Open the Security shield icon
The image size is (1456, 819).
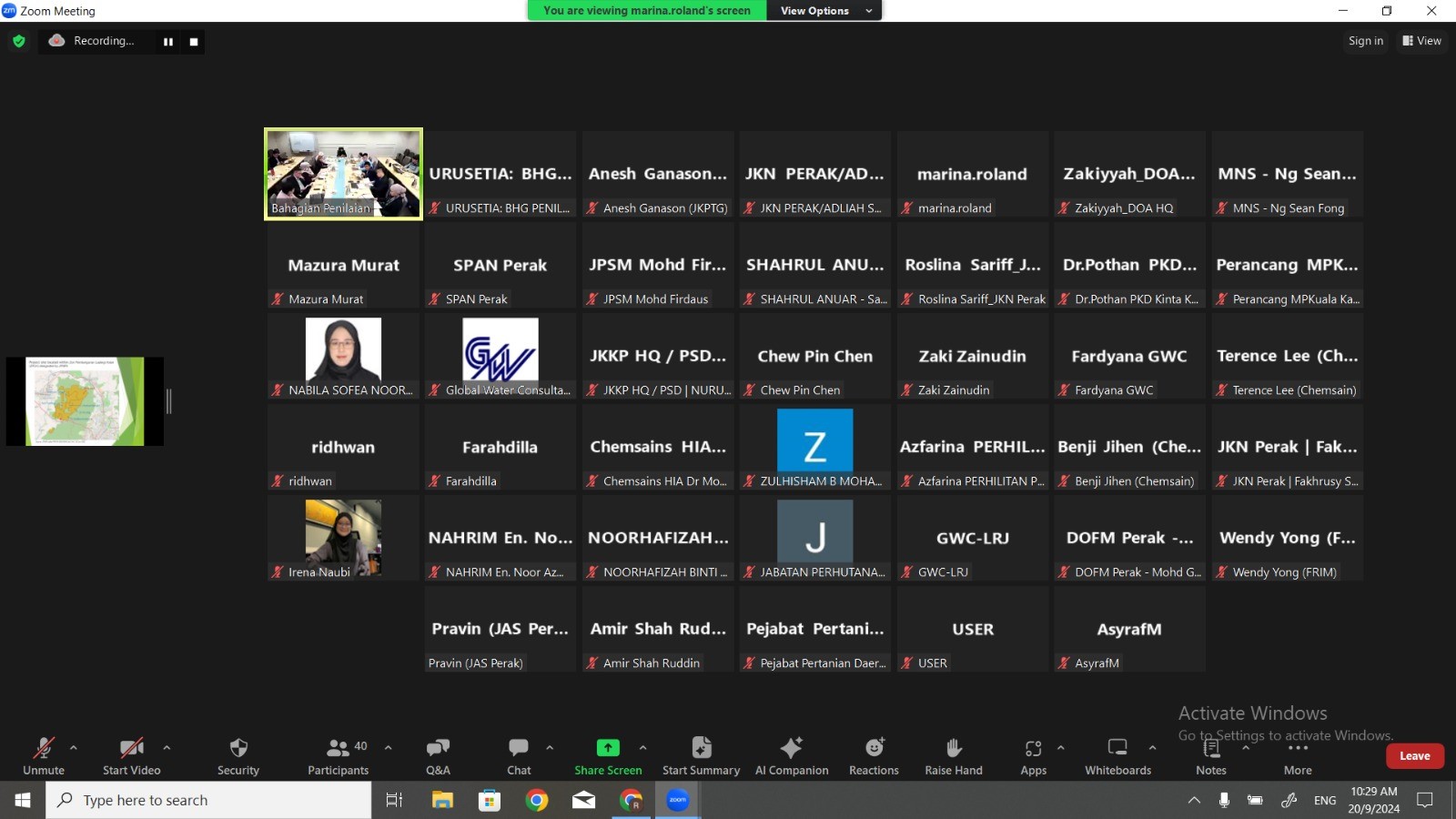pyautogui.click(x=238, y=748)
